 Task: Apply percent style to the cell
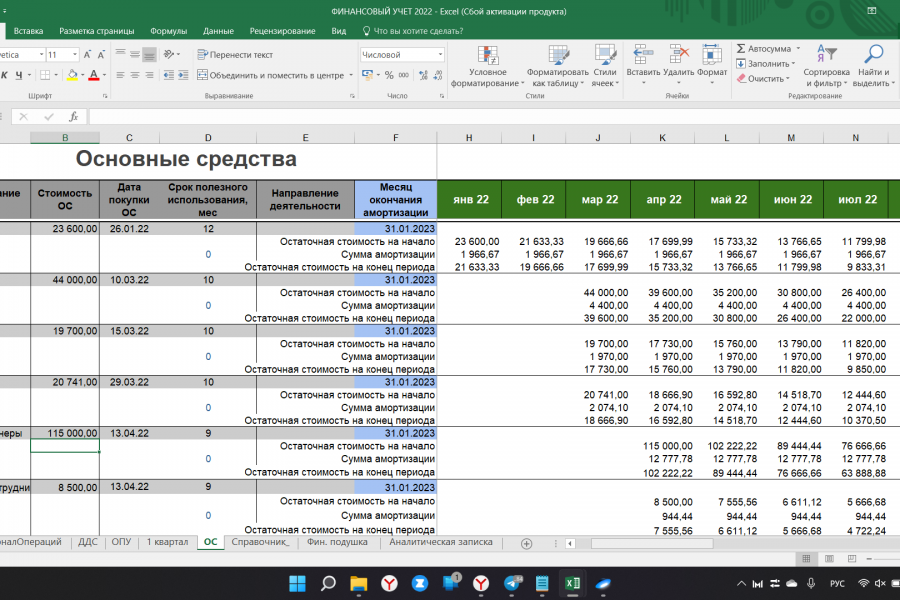(x=388, y=75)
